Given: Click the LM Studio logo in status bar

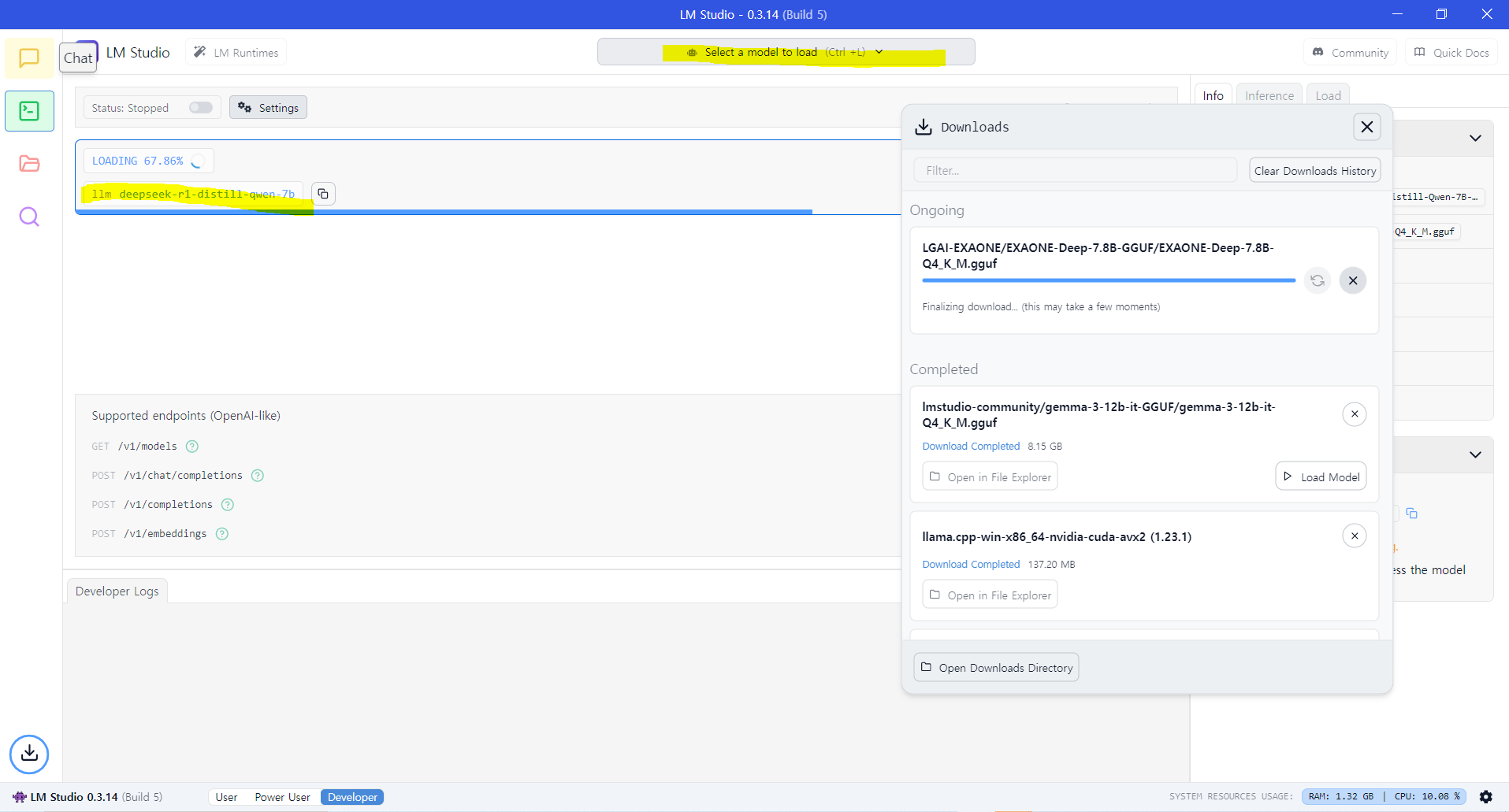Looking at the screenshot, I should click(20, 797).
